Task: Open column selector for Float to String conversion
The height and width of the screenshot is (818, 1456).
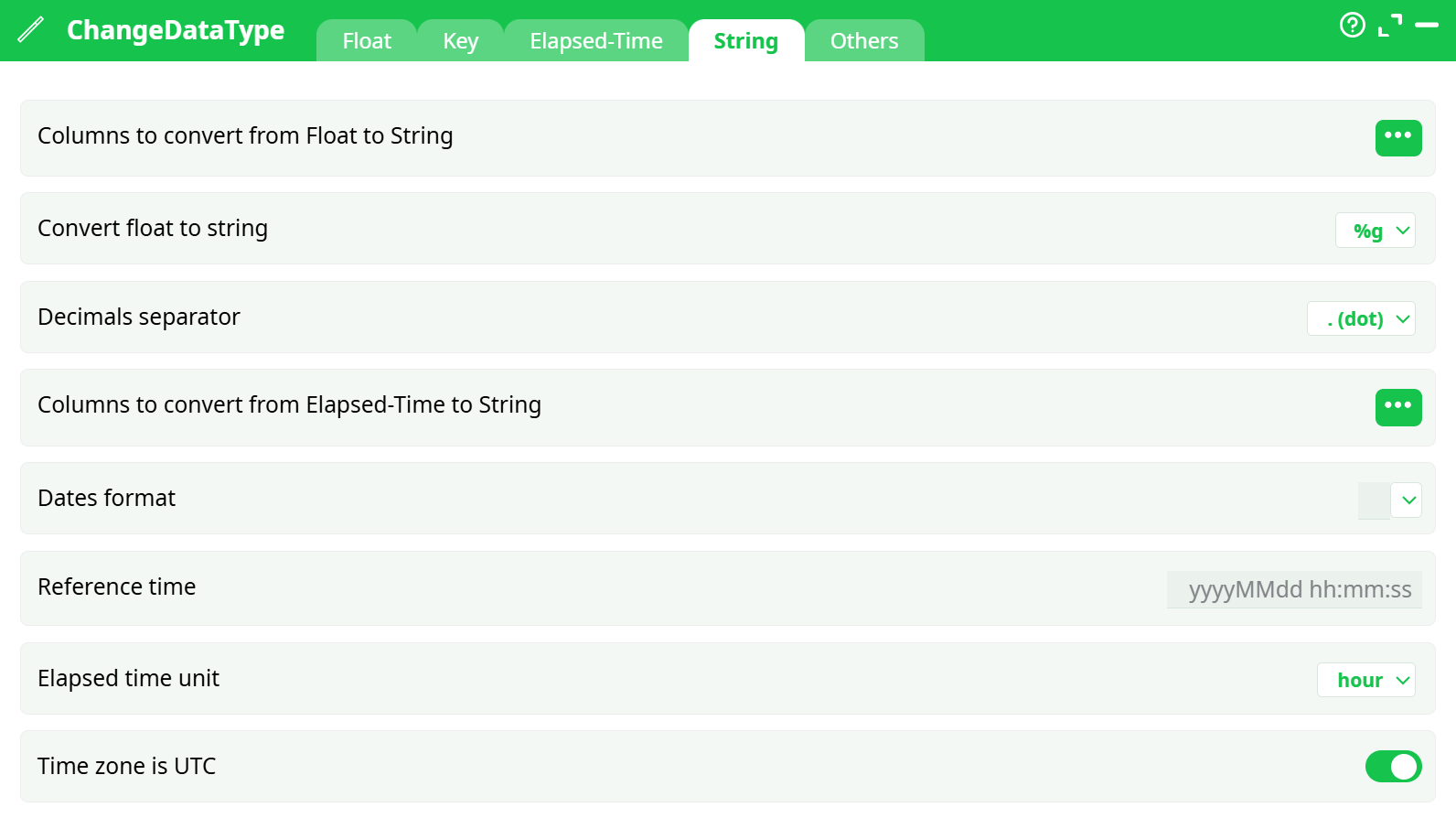Action: point(1398,137)
